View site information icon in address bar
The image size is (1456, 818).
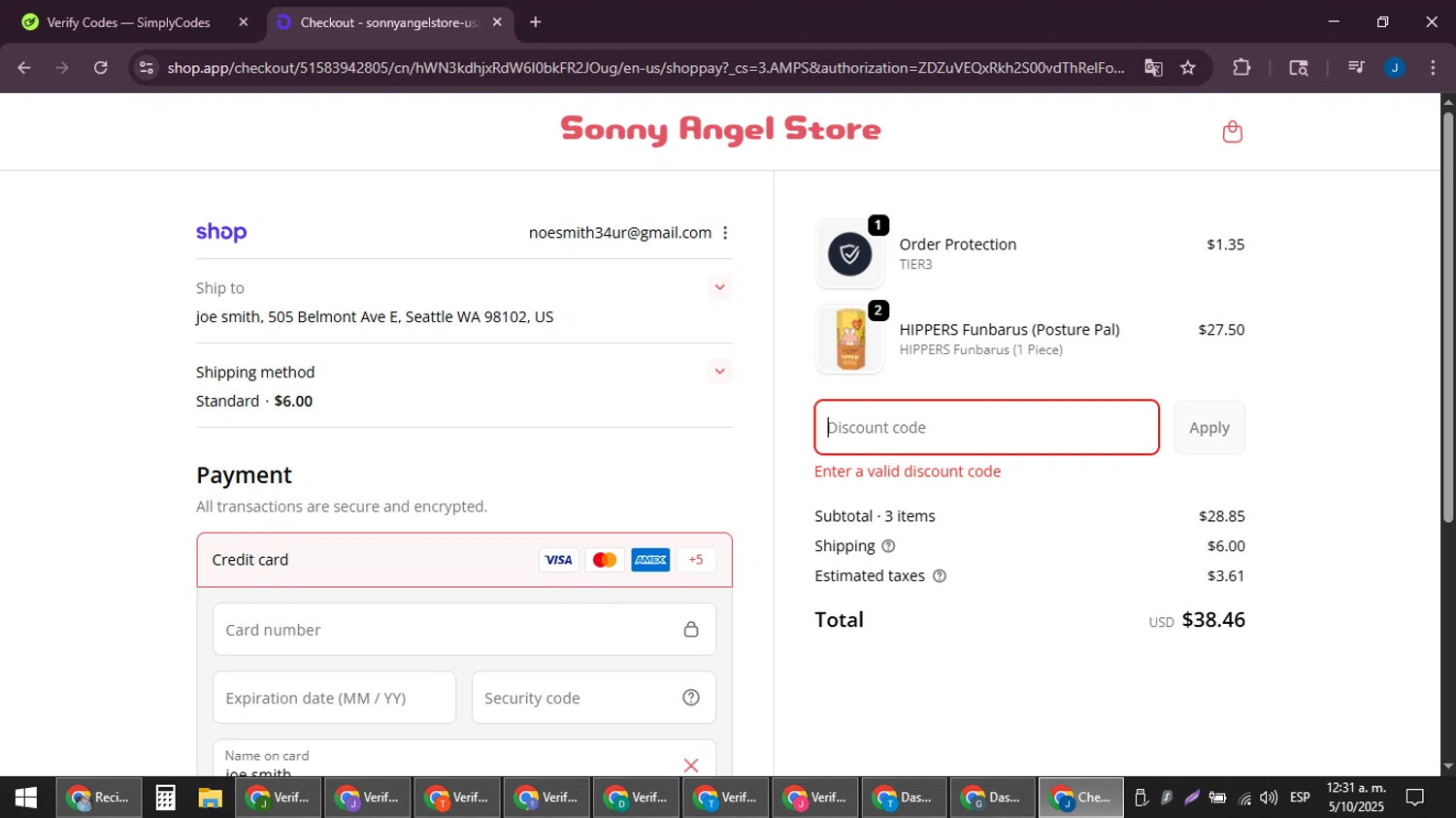pyautogui.click(x=147, y=68)
